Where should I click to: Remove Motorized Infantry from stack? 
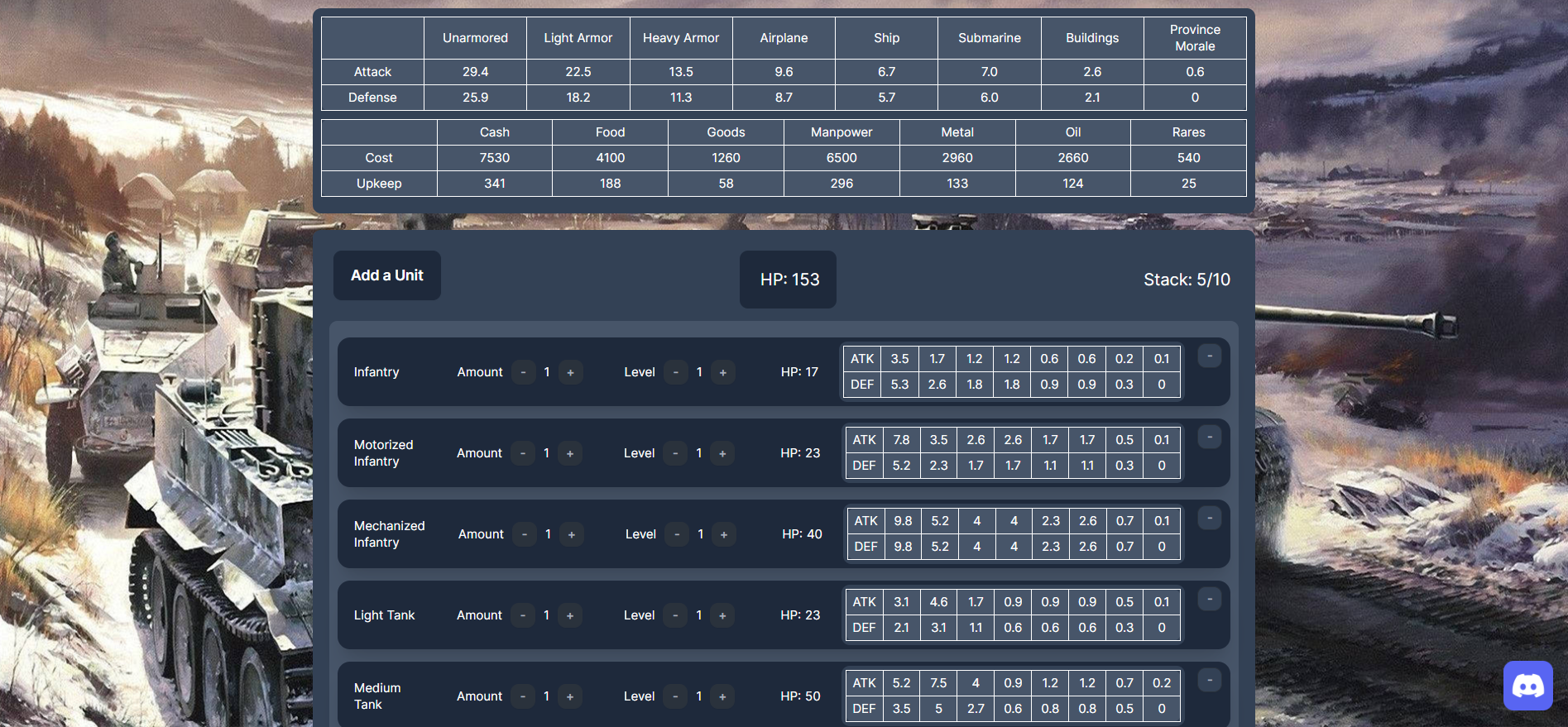point(1209,438)
